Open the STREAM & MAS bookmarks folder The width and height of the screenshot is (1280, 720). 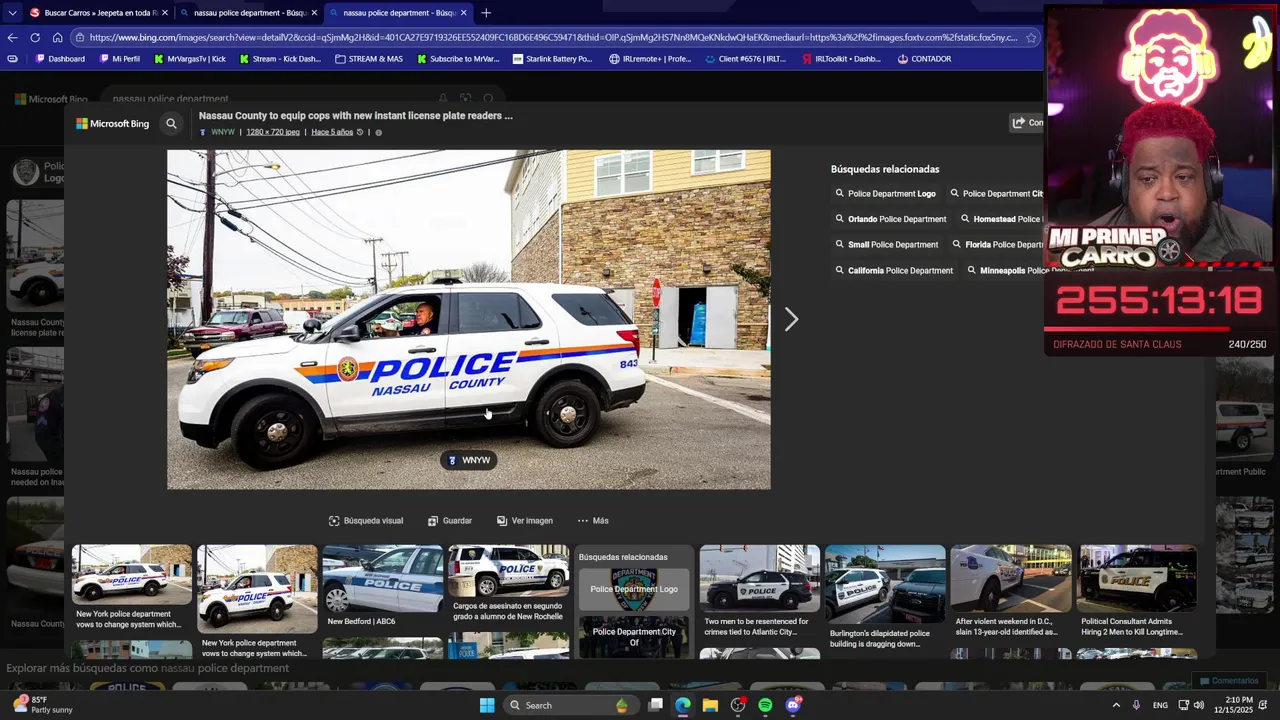click(369, 59)
